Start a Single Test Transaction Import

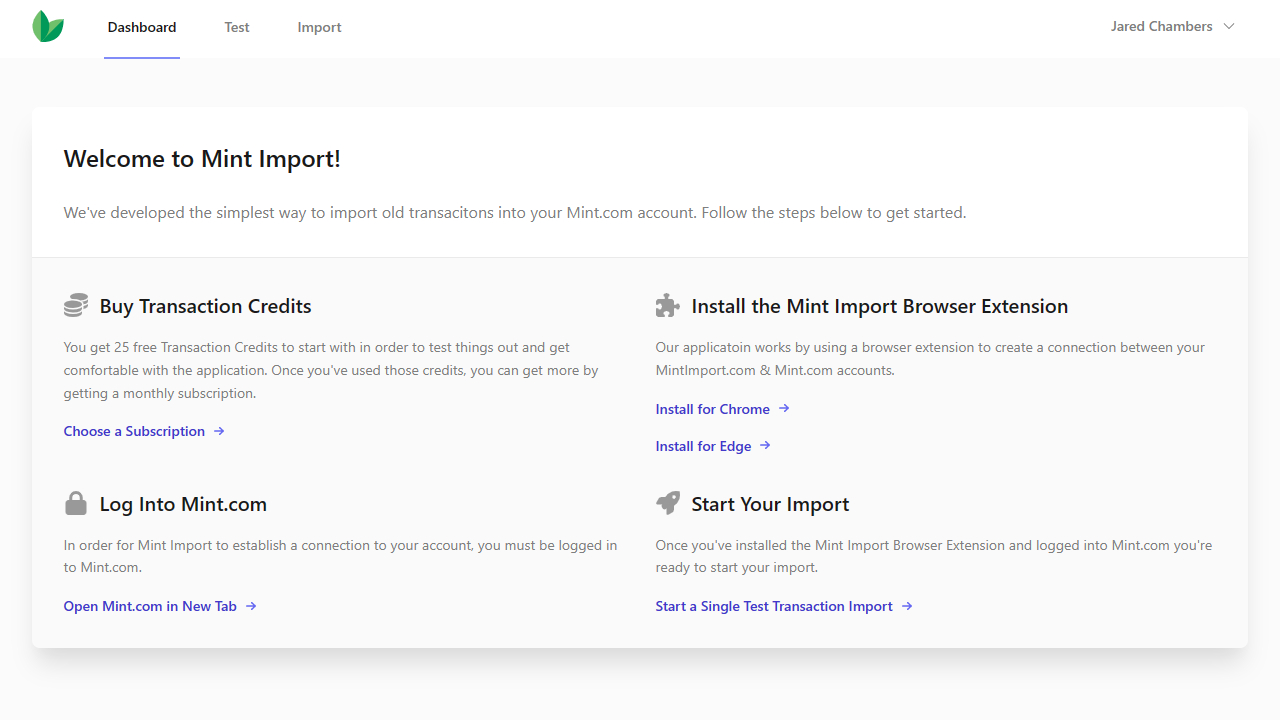point(774,606)
